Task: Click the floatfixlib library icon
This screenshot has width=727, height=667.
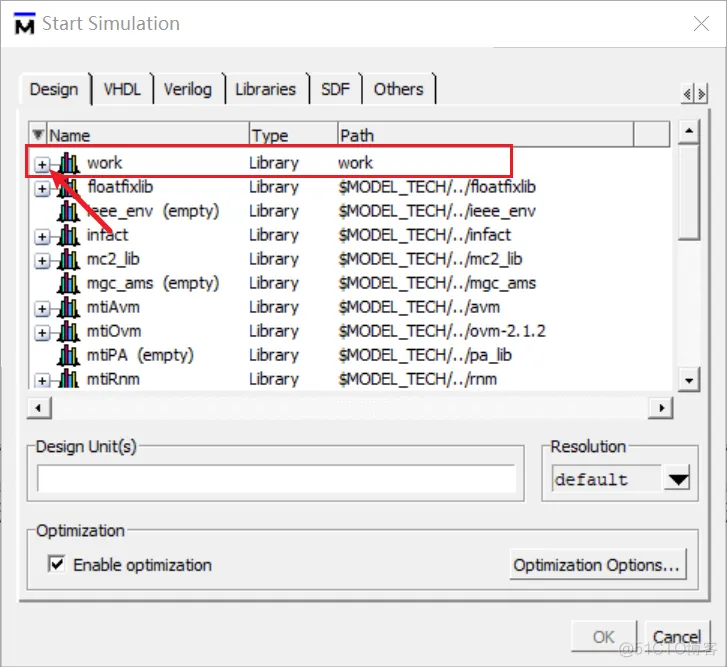Action: tap(69, 187)
